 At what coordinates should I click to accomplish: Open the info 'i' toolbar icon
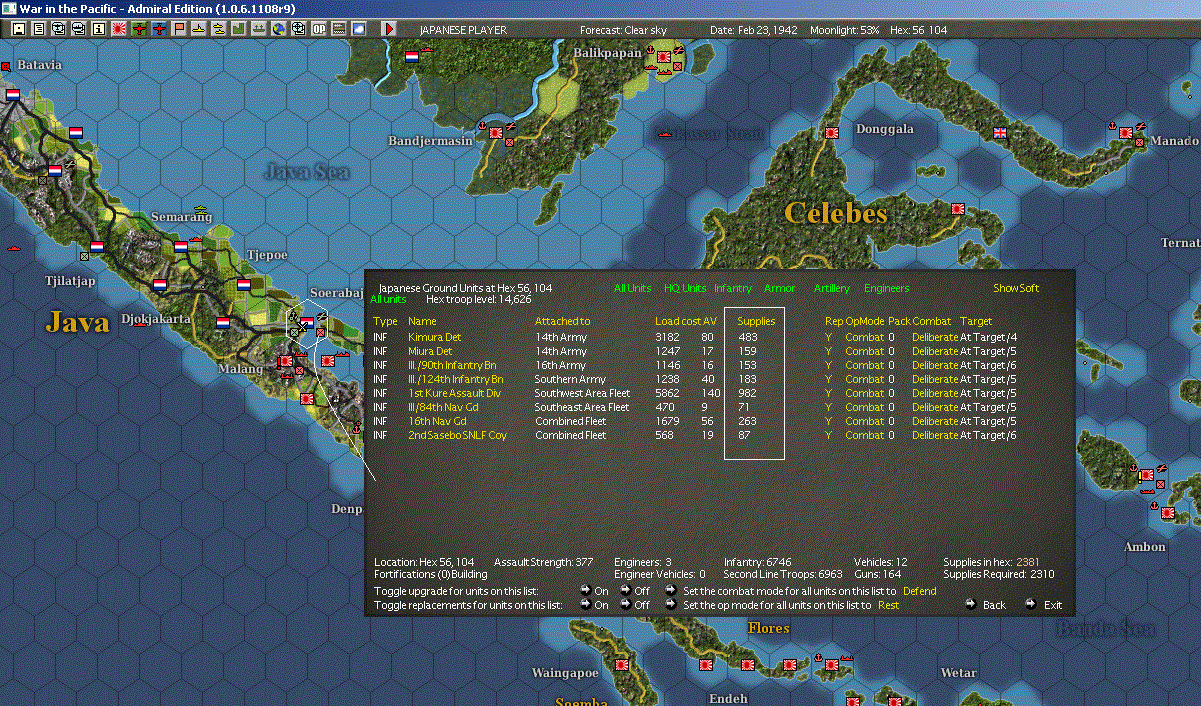point(98,29)
